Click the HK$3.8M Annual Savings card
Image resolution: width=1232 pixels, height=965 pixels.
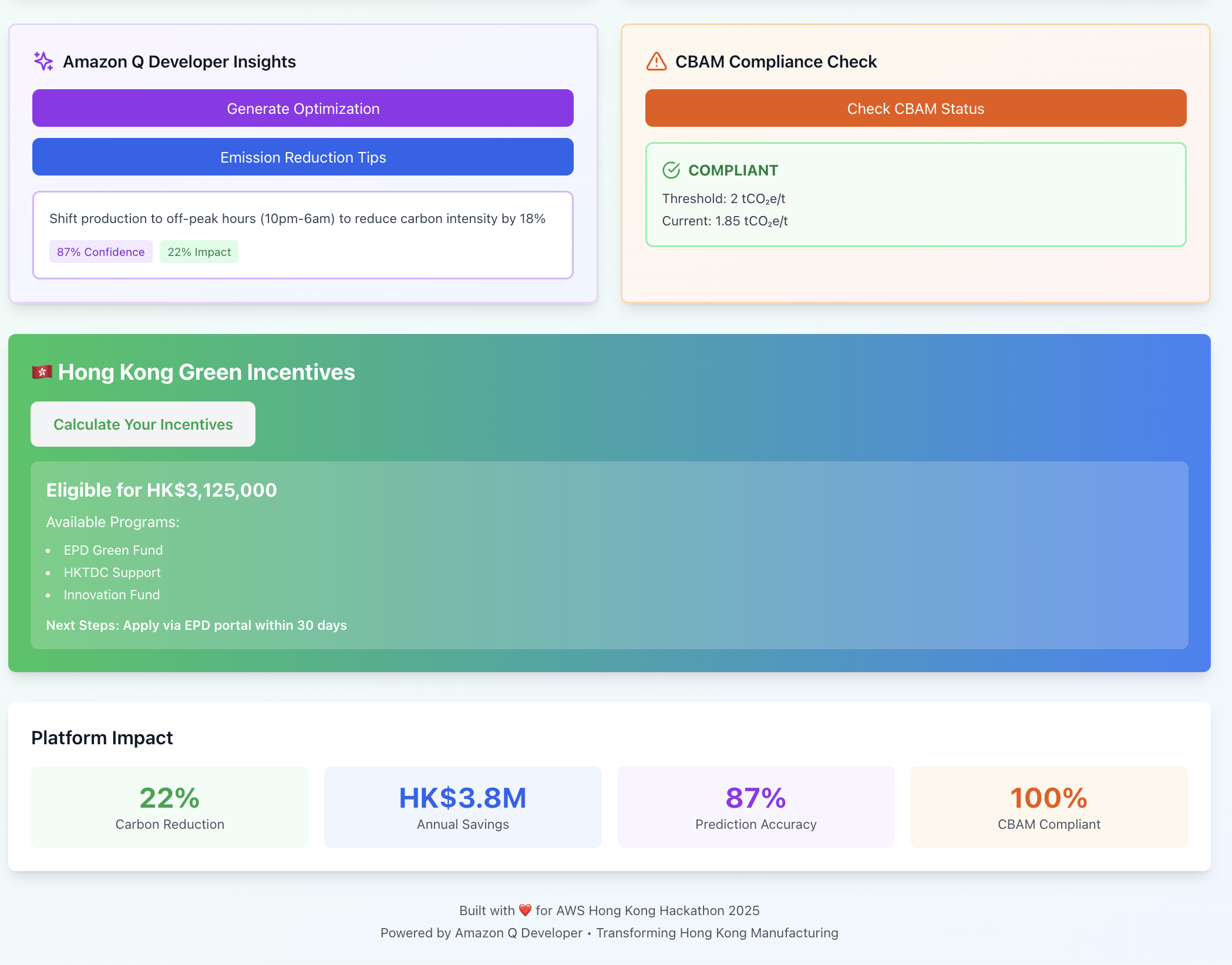point(463,807)
